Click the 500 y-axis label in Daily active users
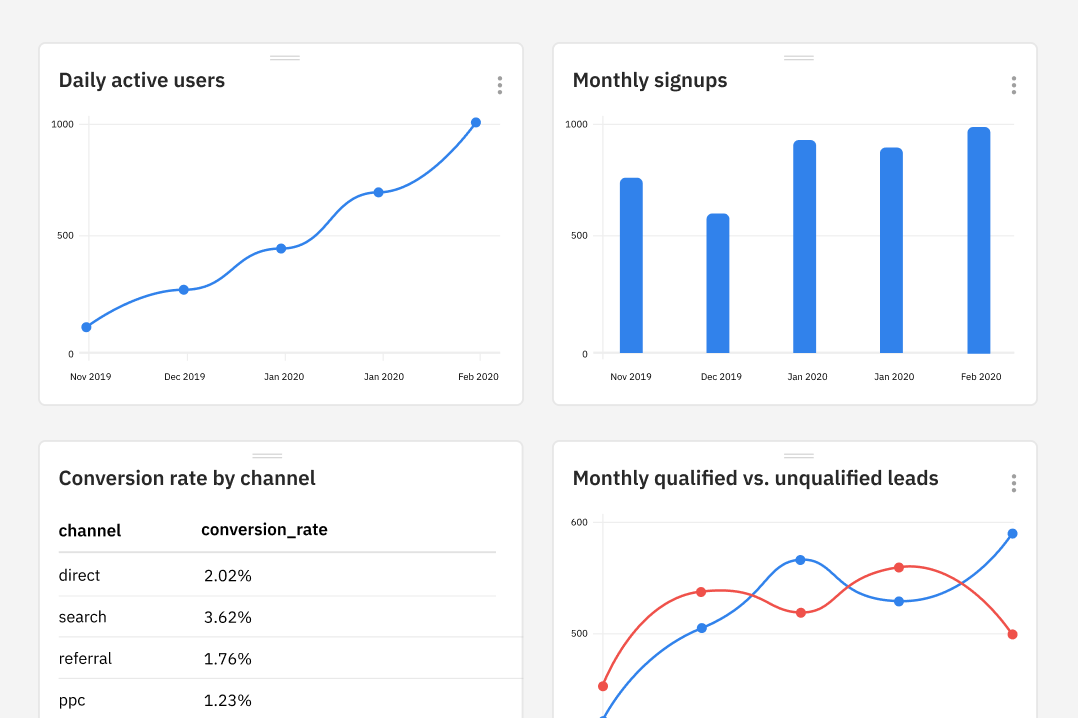The width and height of the screenshot is (1078, 718). 65,236
